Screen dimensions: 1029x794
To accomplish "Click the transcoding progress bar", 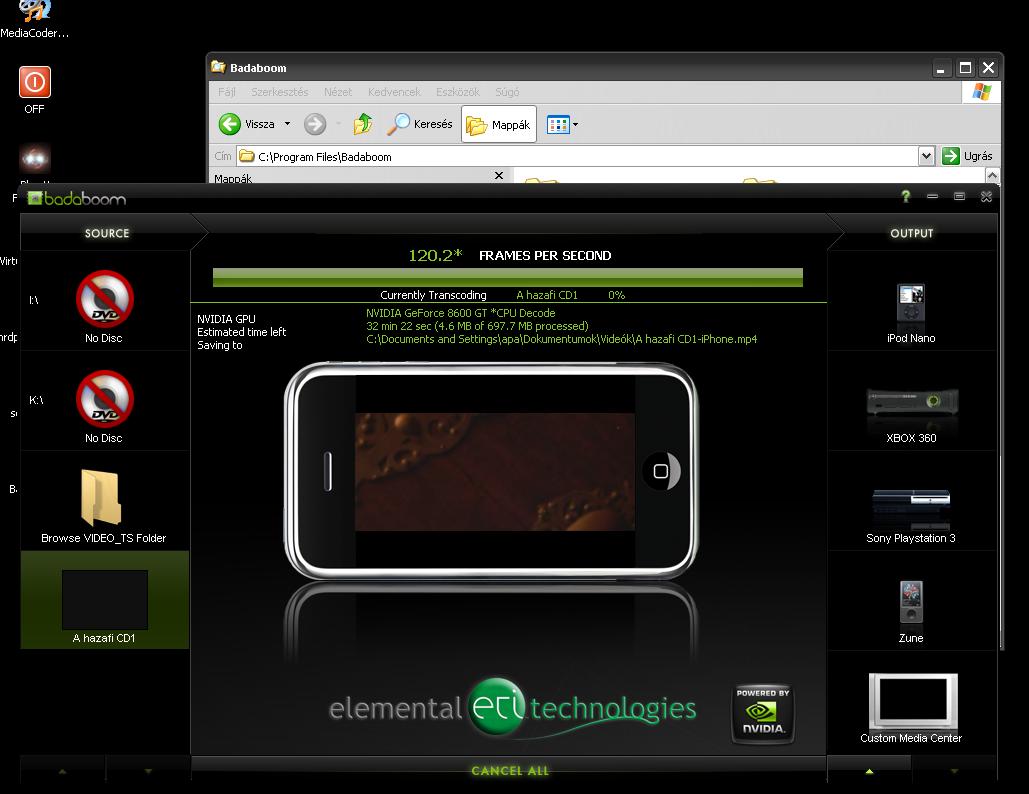I will point(507,277).
